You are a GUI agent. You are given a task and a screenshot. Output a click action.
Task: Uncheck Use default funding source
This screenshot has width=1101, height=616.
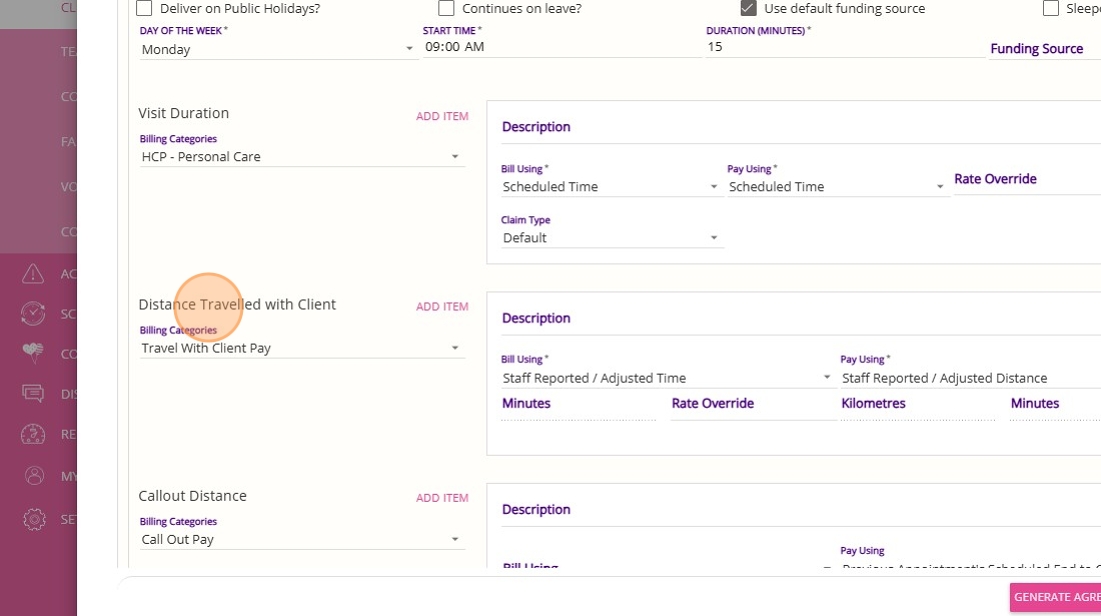749,8
